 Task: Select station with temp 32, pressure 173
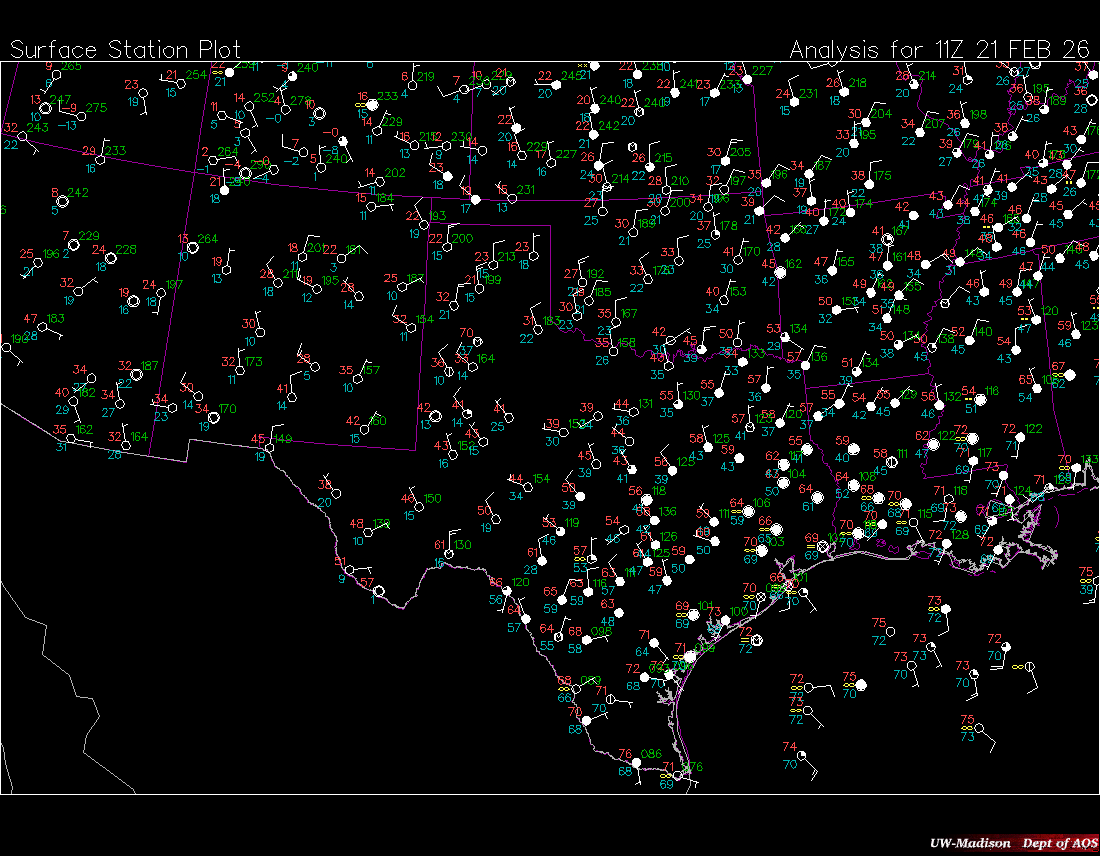tap(242, 369)
